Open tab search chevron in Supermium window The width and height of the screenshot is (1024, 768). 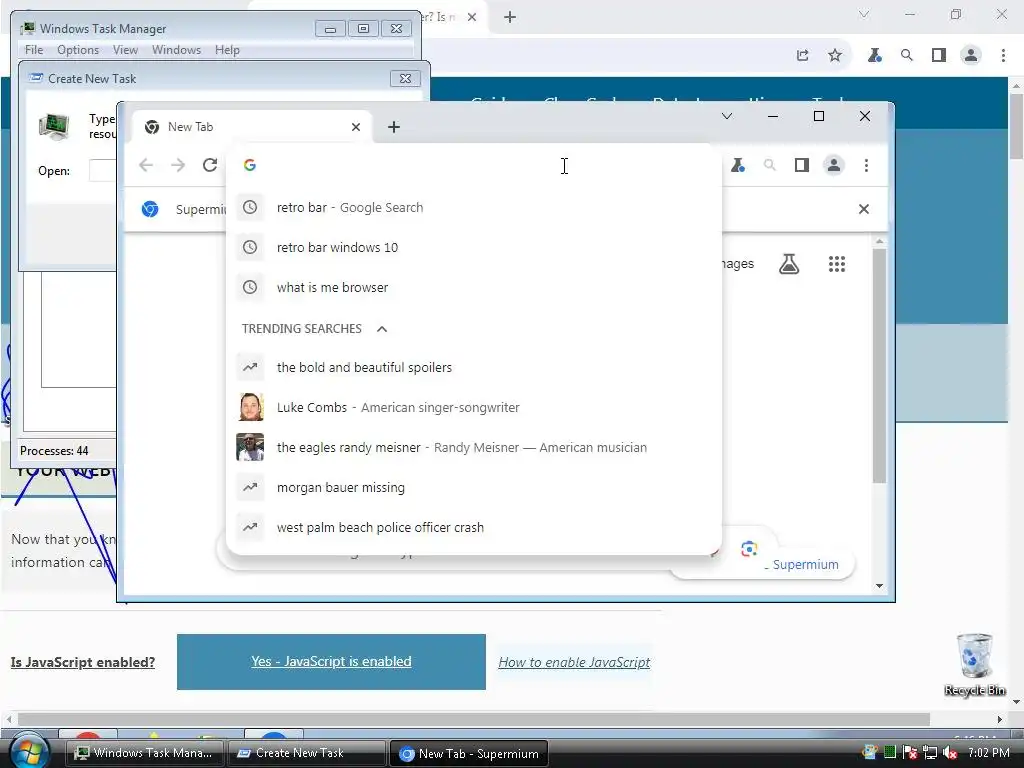coord(727,116)
